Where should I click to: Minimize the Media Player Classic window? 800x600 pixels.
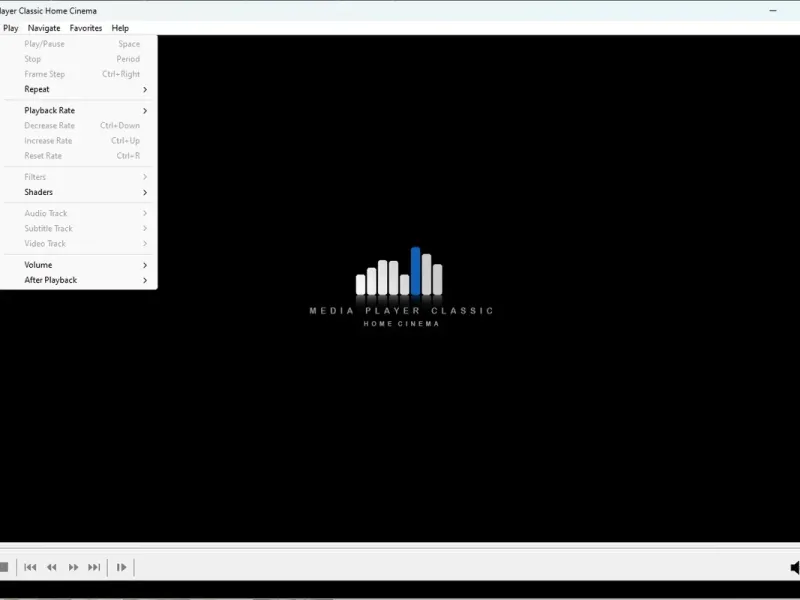click(x=773, y=10)
